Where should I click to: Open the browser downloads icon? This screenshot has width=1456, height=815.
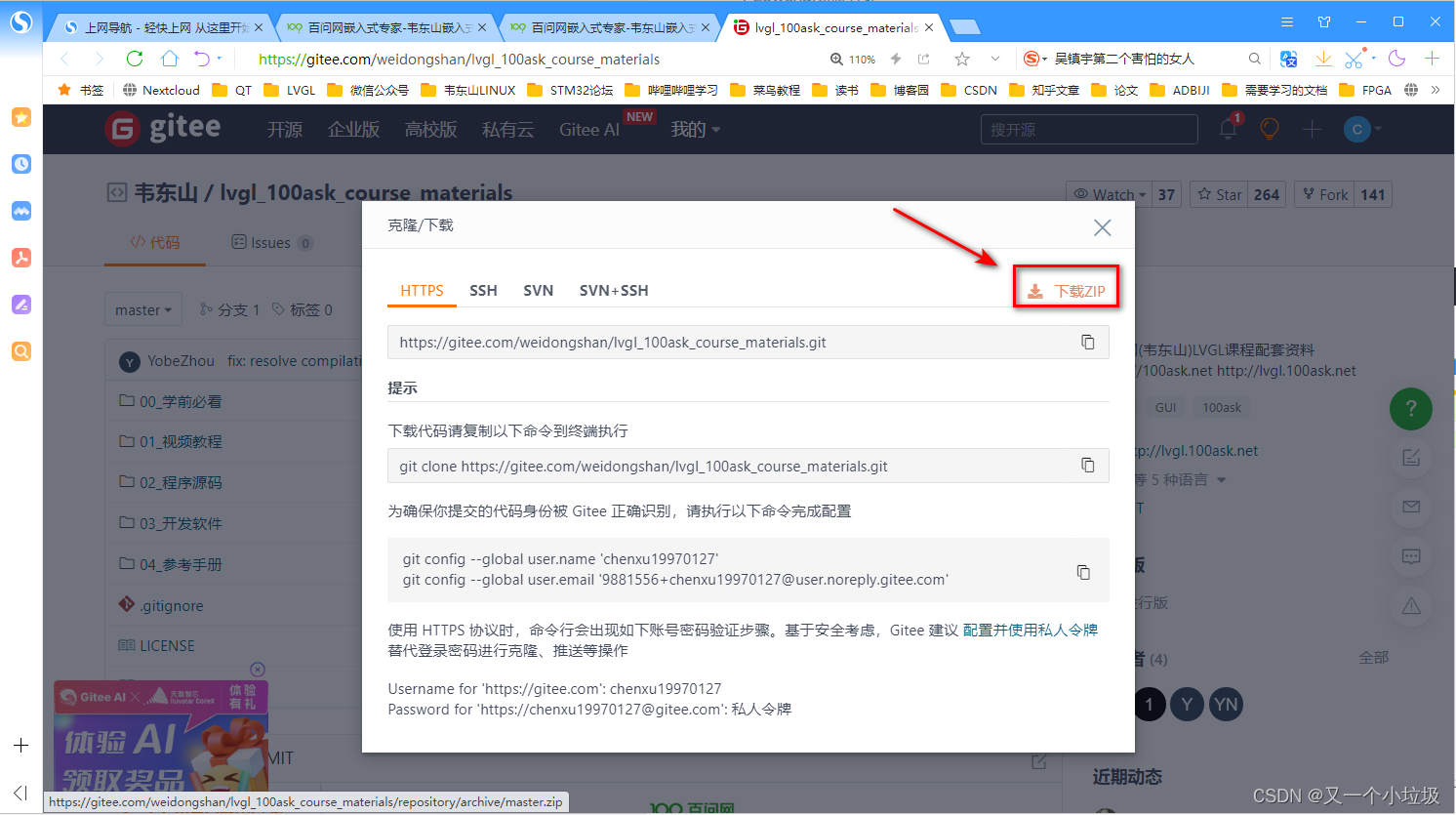[1323, 59]
